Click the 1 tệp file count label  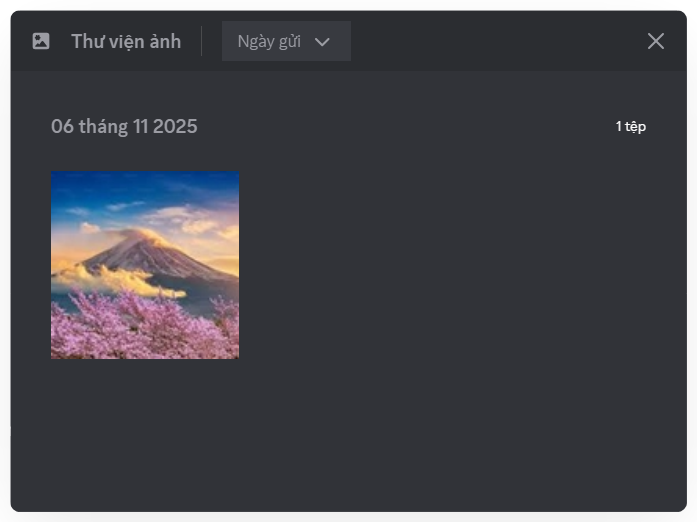pyautogui.click(x=630, y=127)
